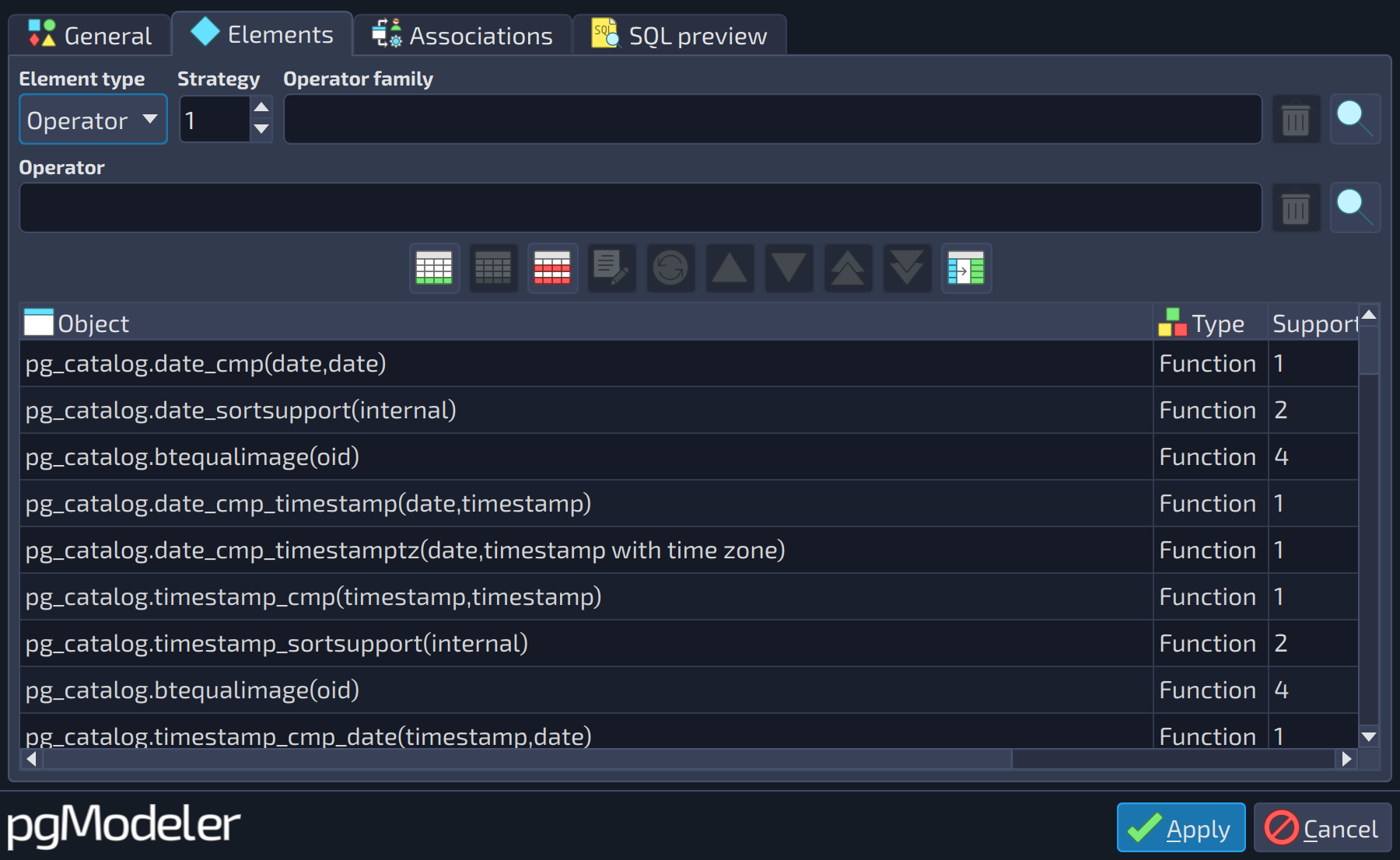Click Support value 2 in timestamp_sortsupport row

click(1313, 643)
